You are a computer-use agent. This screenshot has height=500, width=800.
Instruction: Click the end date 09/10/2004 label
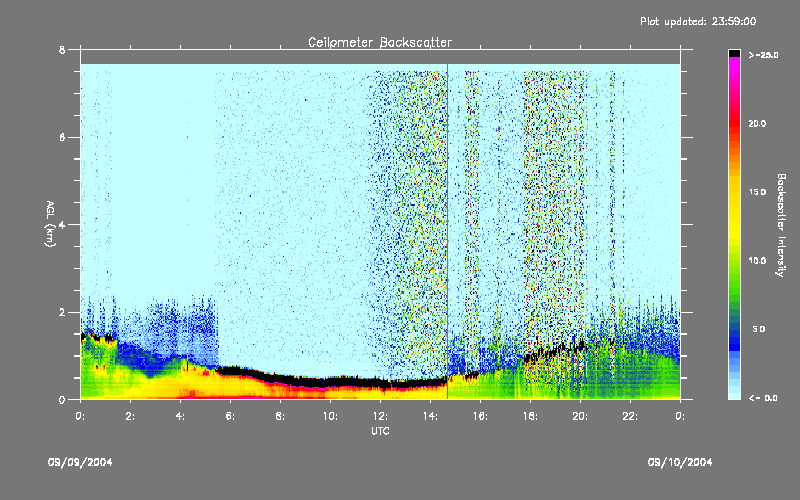(680, 462)
